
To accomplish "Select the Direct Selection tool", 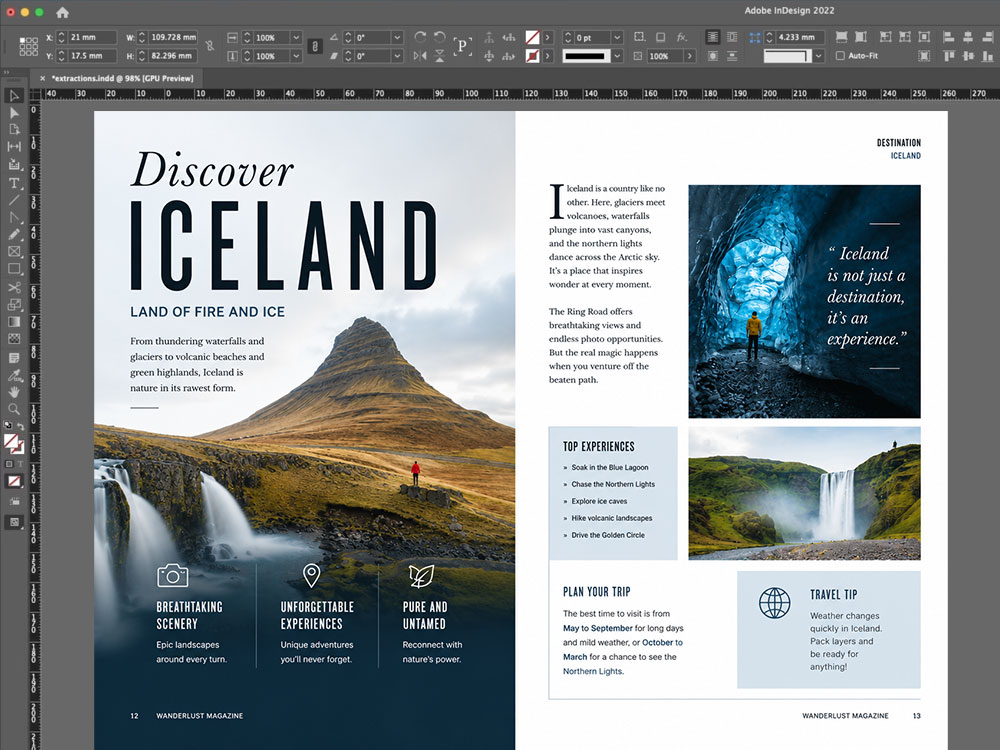I will coord(14,113).
